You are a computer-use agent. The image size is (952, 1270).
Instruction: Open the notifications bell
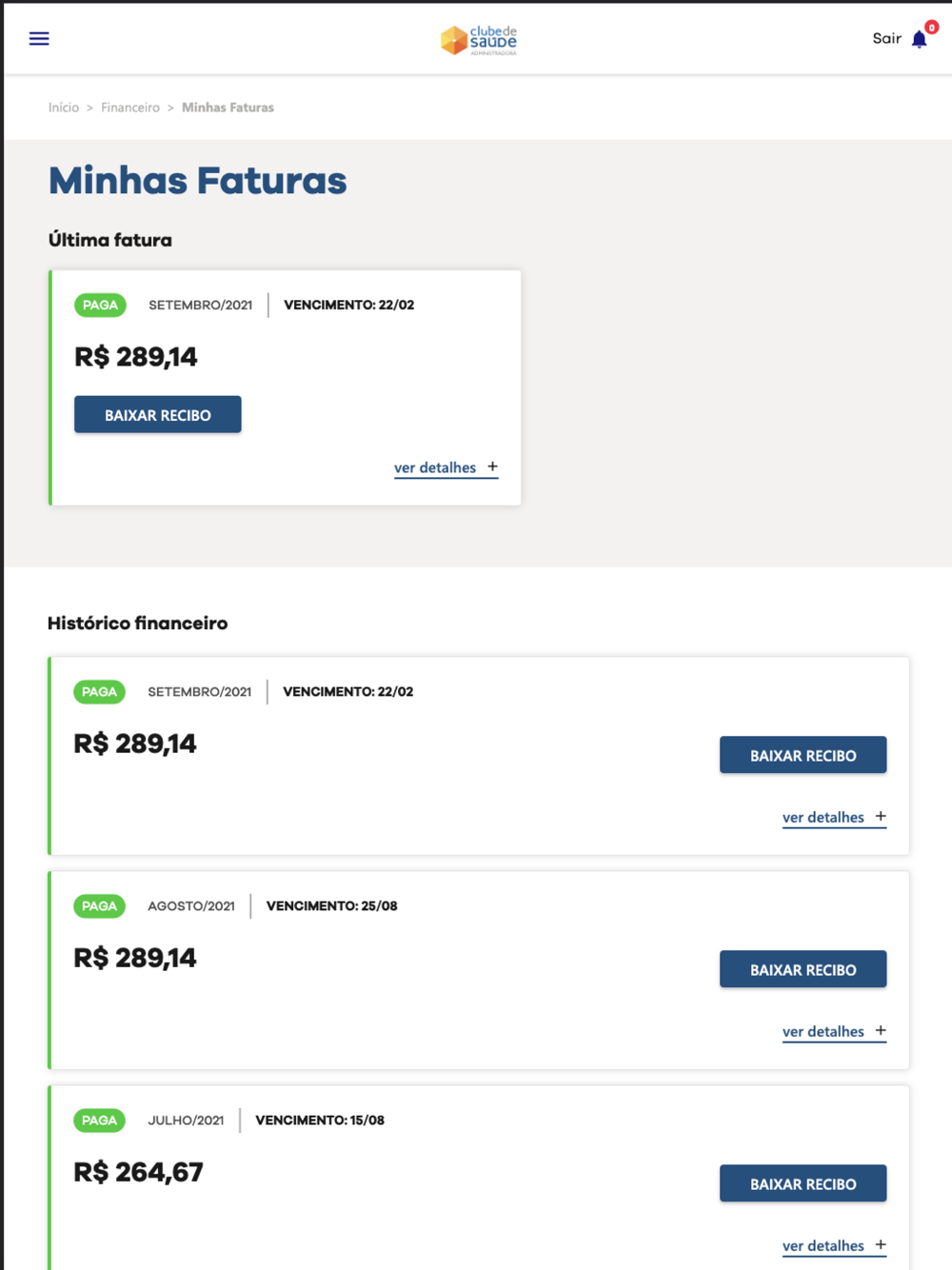click(919, 40)
